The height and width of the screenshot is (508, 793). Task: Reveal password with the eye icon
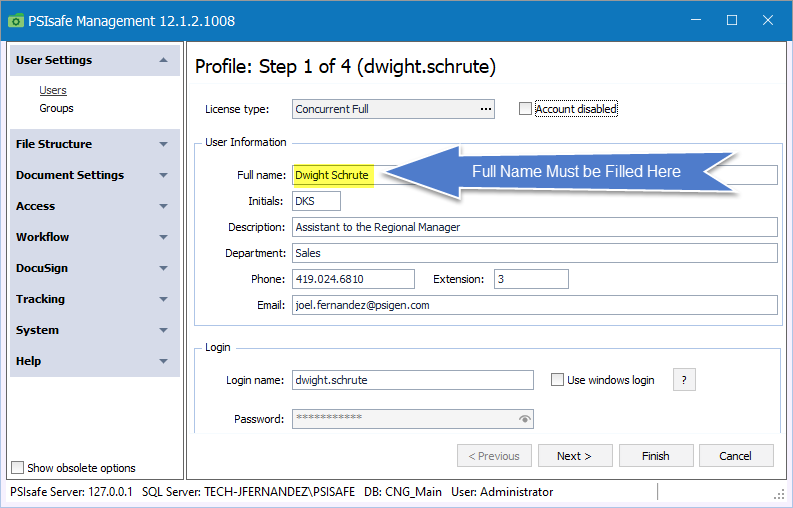(524, 419)
